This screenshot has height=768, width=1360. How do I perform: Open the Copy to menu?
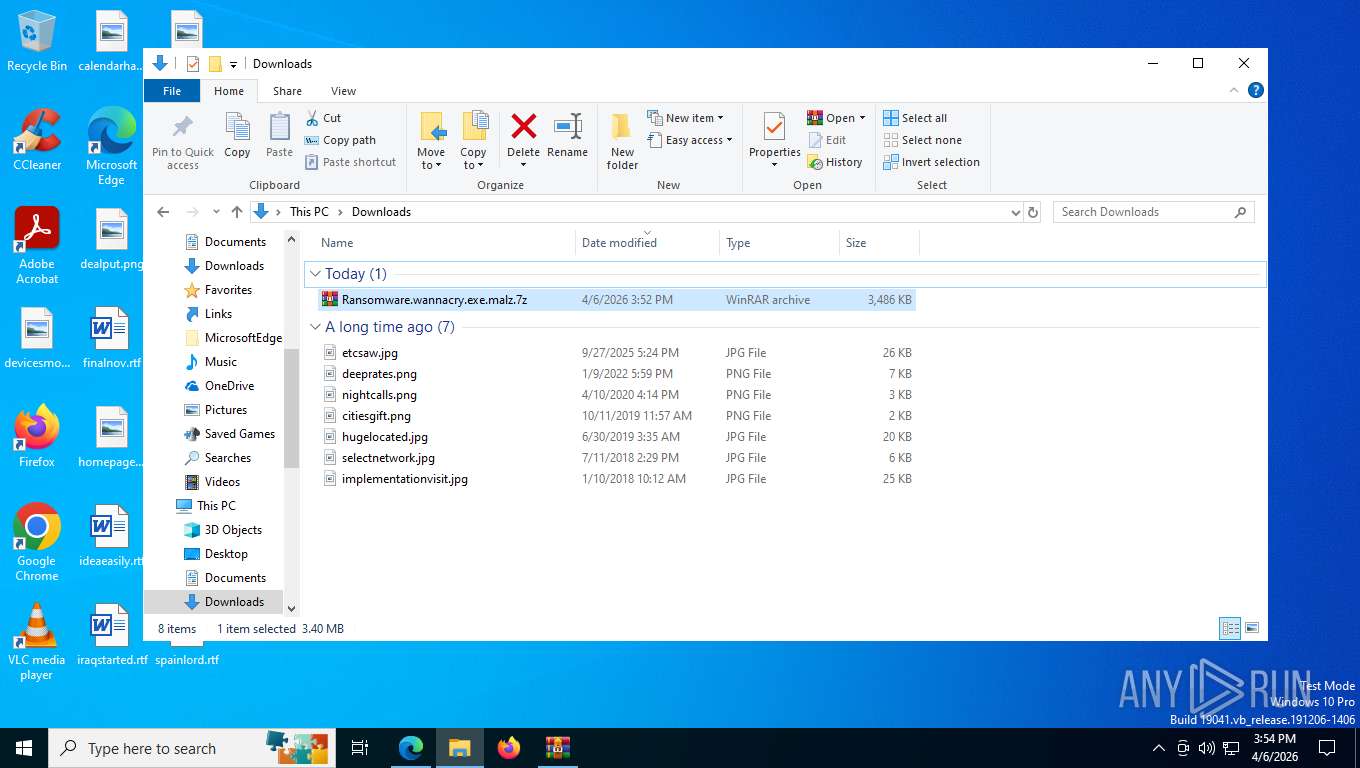point(473,140)
